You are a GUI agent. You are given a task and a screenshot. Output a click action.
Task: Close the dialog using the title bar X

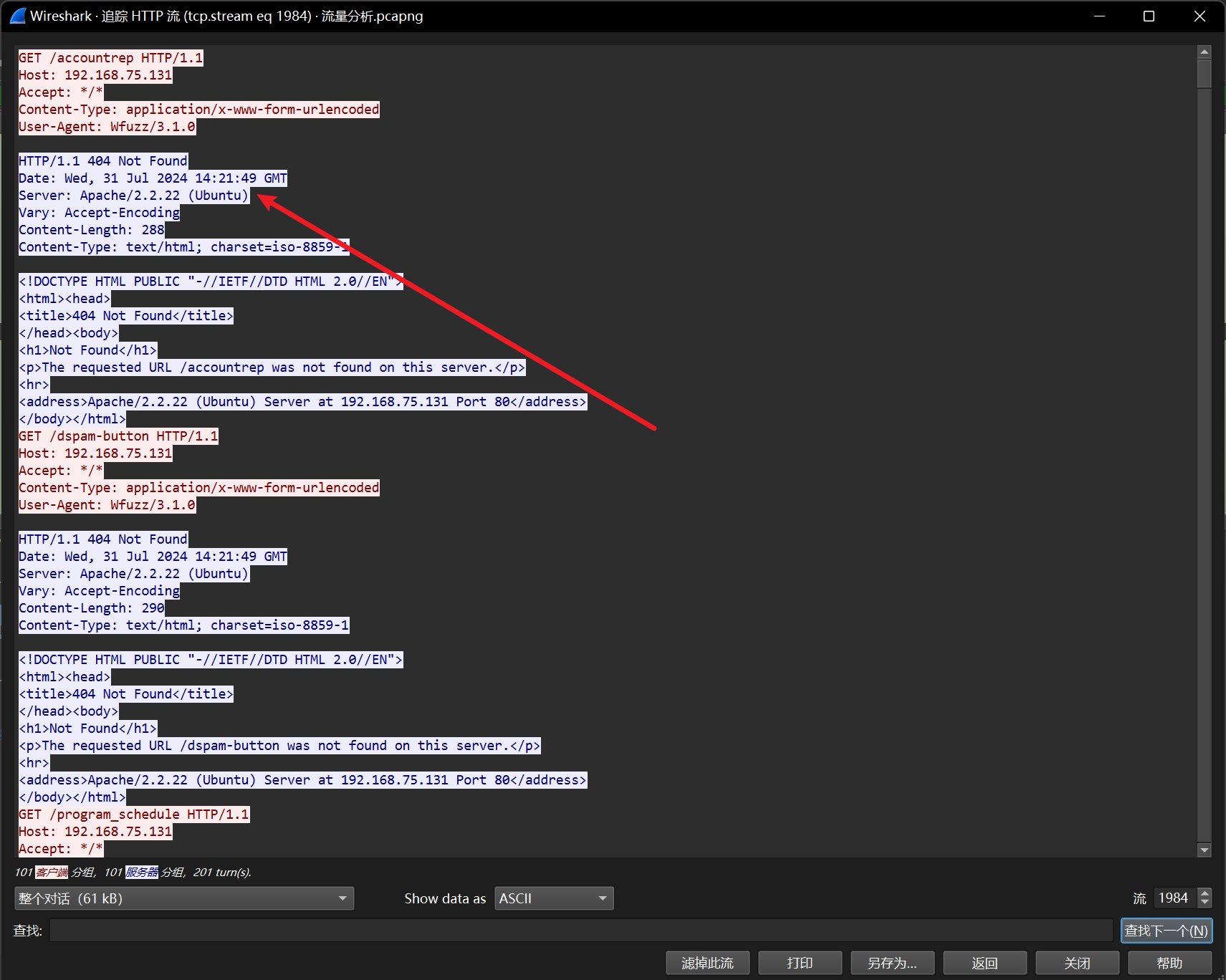tap(1199, 16)
